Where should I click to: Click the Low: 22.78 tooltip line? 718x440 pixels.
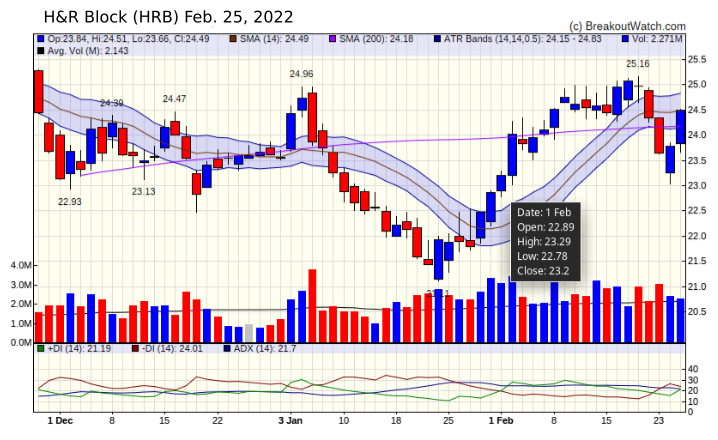[543, 256]
